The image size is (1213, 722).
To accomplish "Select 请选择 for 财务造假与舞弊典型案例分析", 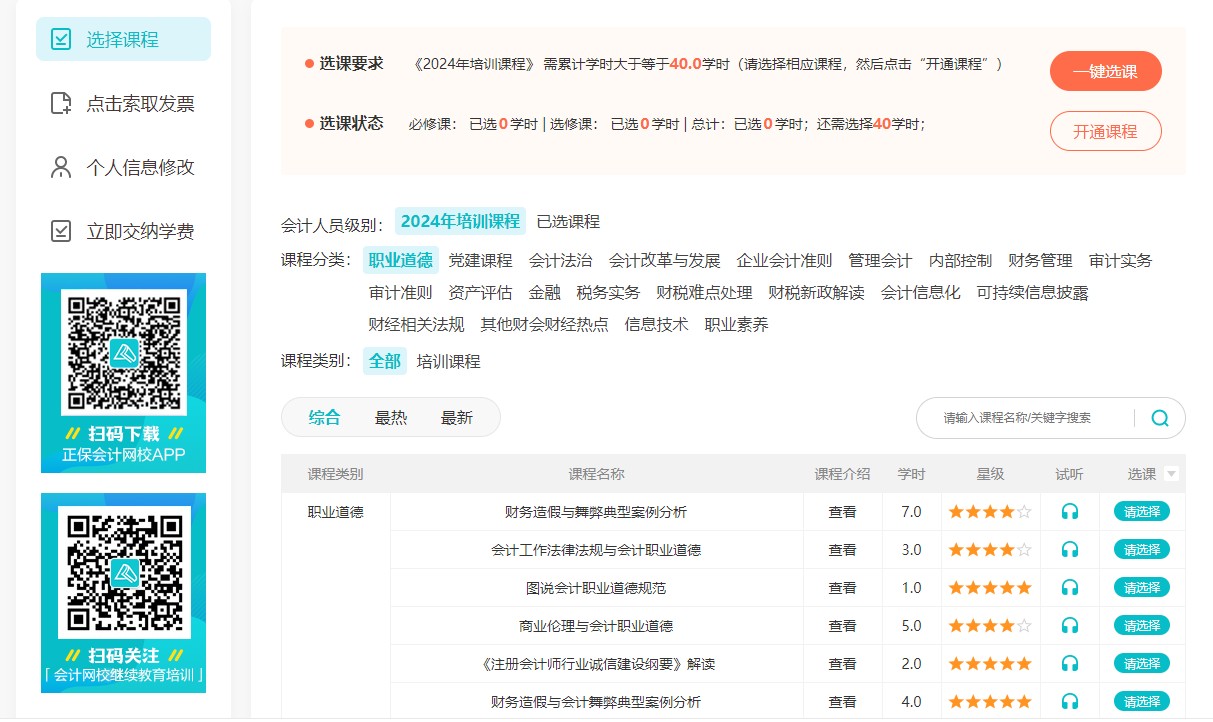I will (1141, 512).
